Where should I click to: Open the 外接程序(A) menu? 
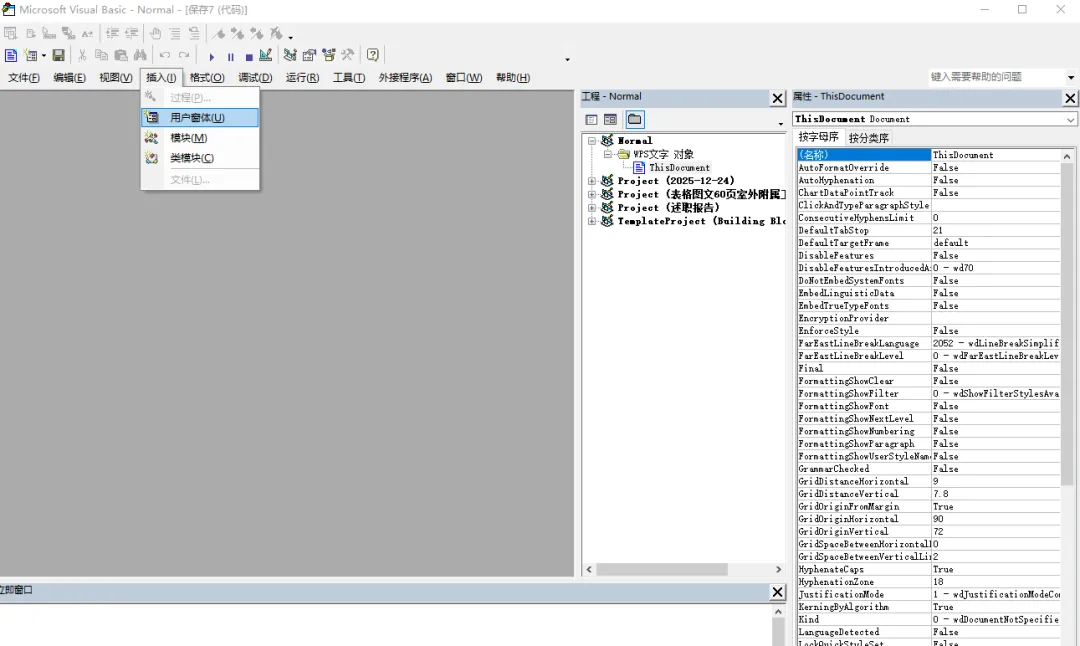[x=405, y=78]
